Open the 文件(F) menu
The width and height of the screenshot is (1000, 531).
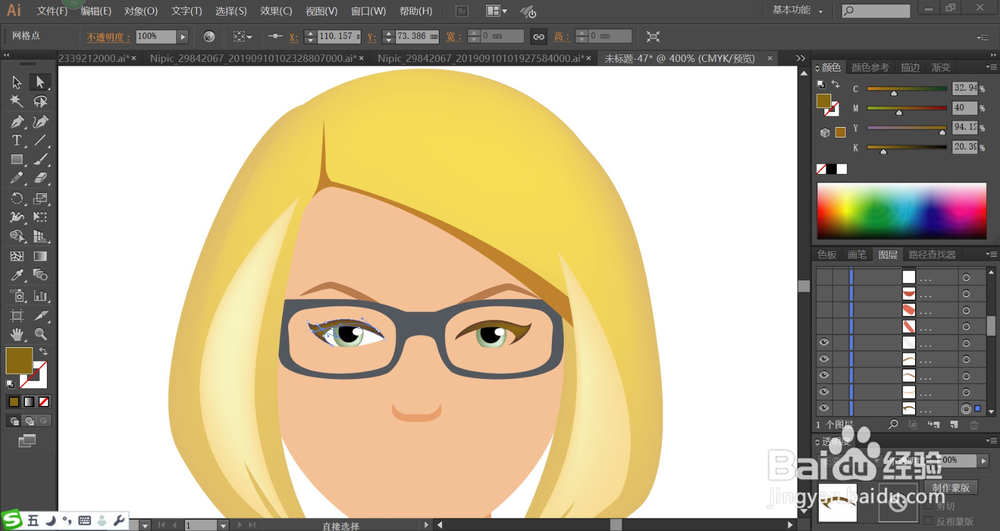tap(52, 11)
